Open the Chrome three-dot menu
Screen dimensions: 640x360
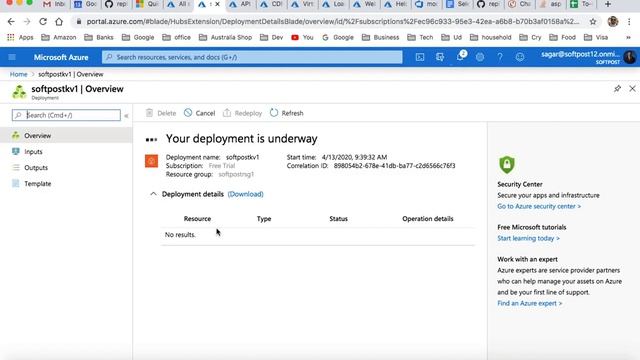(629, 22)
